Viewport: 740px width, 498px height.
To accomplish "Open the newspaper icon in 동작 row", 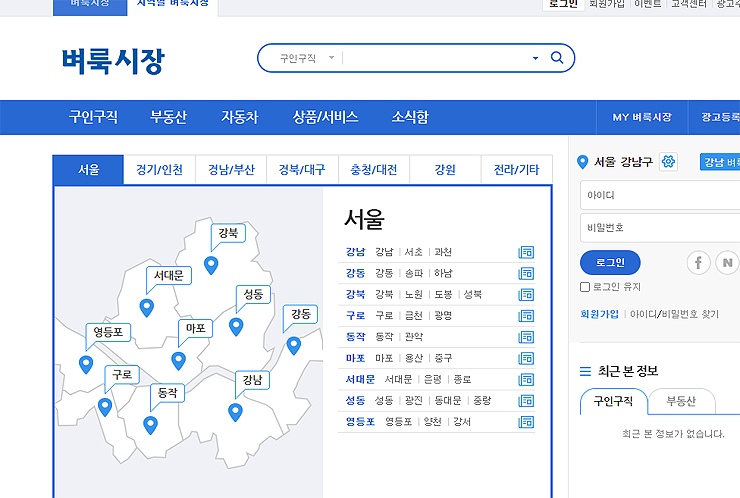I will pyautogui.click(x=526, y=337).
